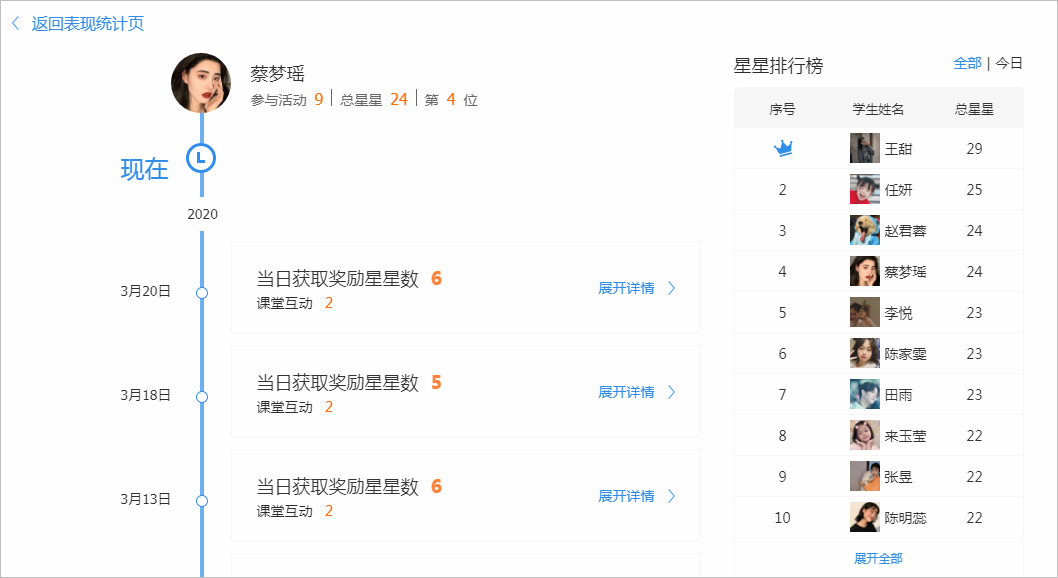The image size is (1058, 578).
Task: Expand details for the 3月20日 entry
Action: [637, 288]
